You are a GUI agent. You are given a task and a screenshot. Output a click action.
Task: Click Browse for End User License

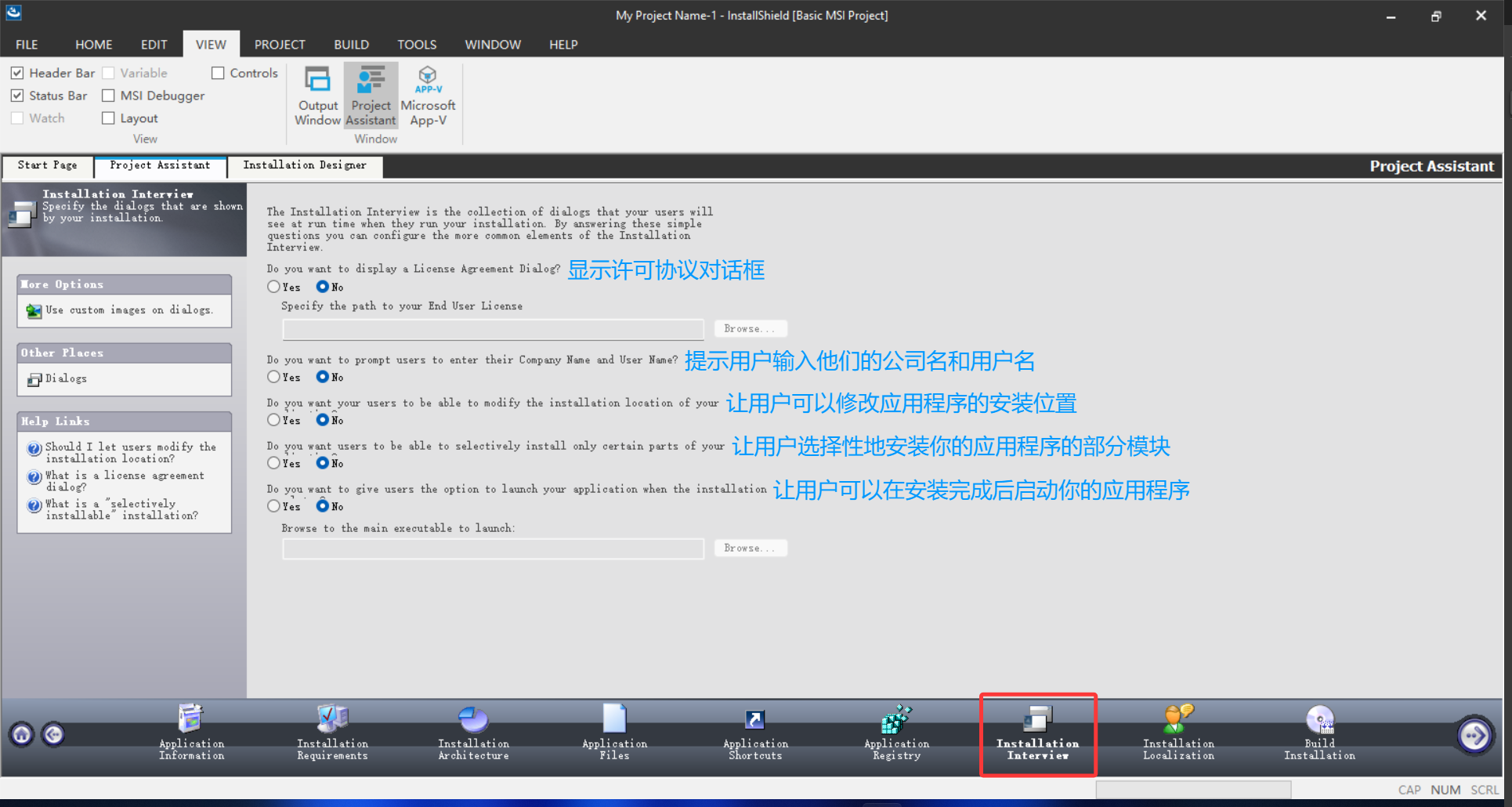[x=750, y=329]
